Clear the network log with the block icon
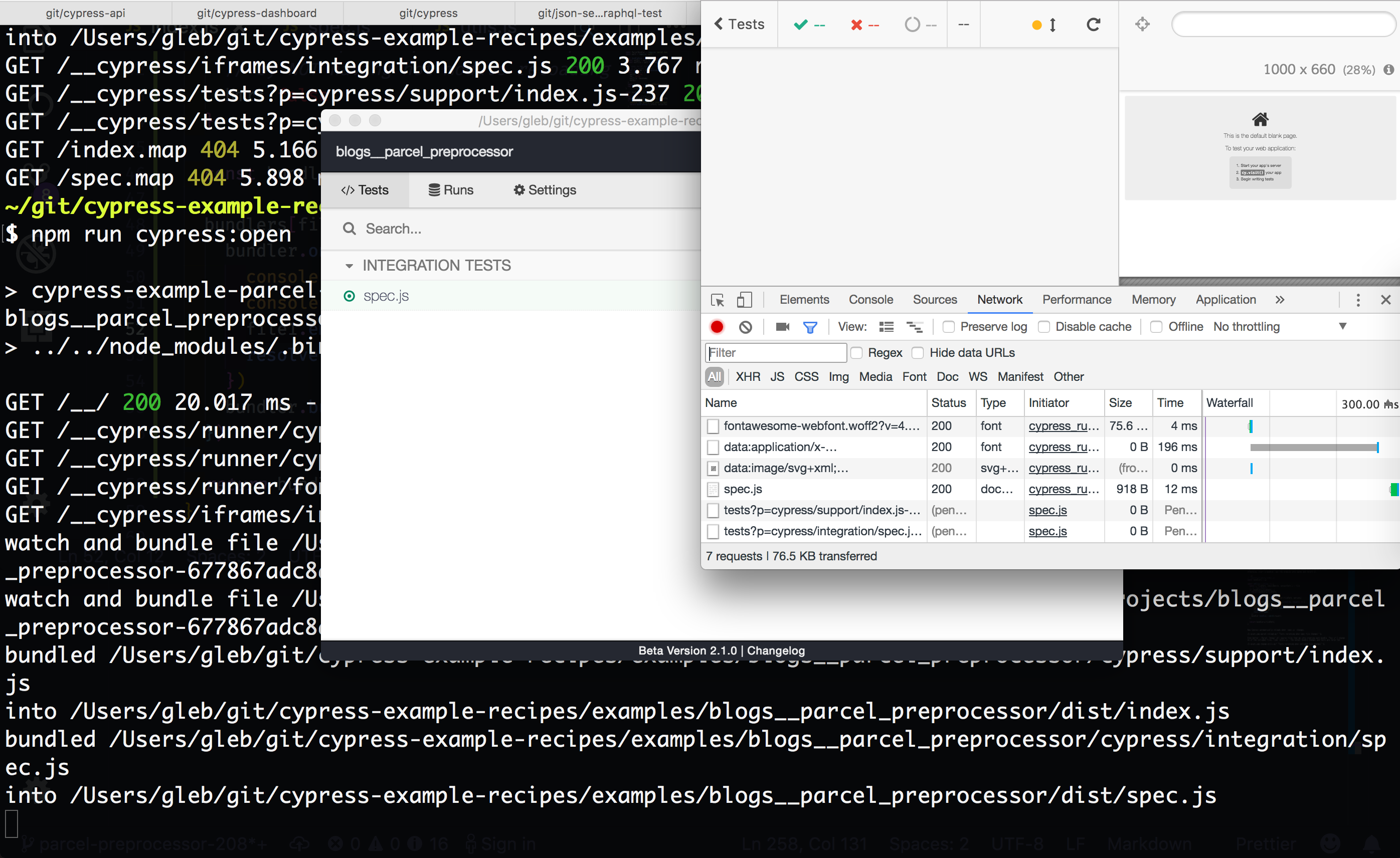The height and width of the screenshot is (858, 1400). coord(746,326)
